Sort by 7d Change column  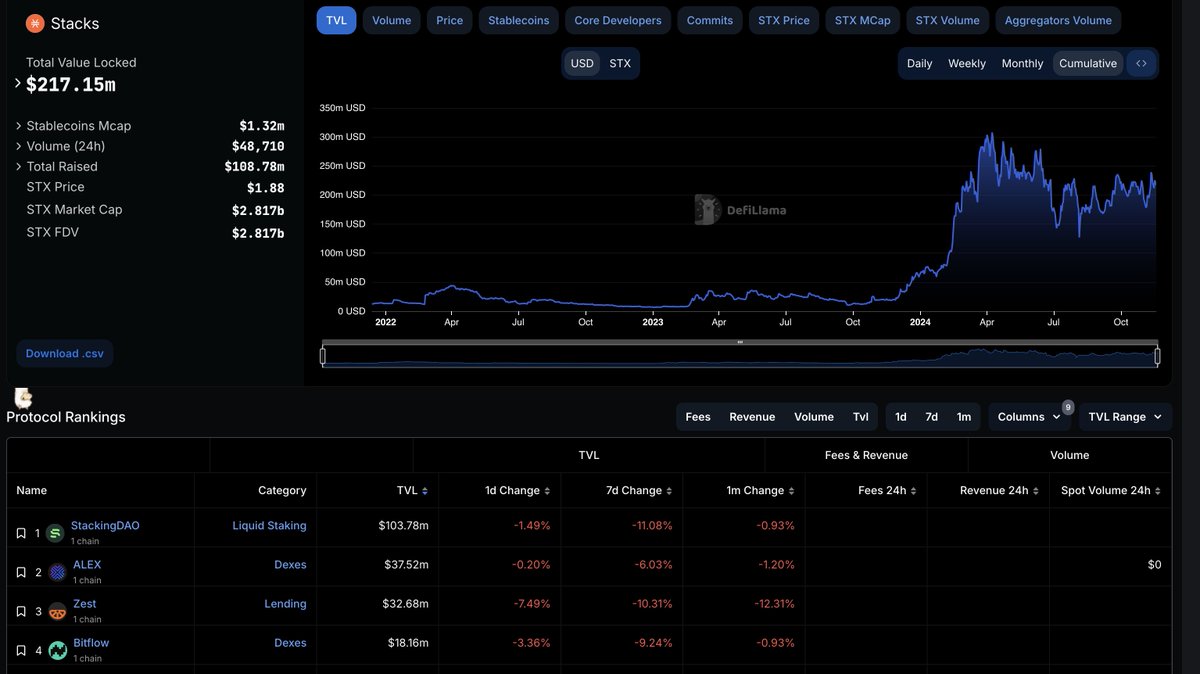click(669, 491)
